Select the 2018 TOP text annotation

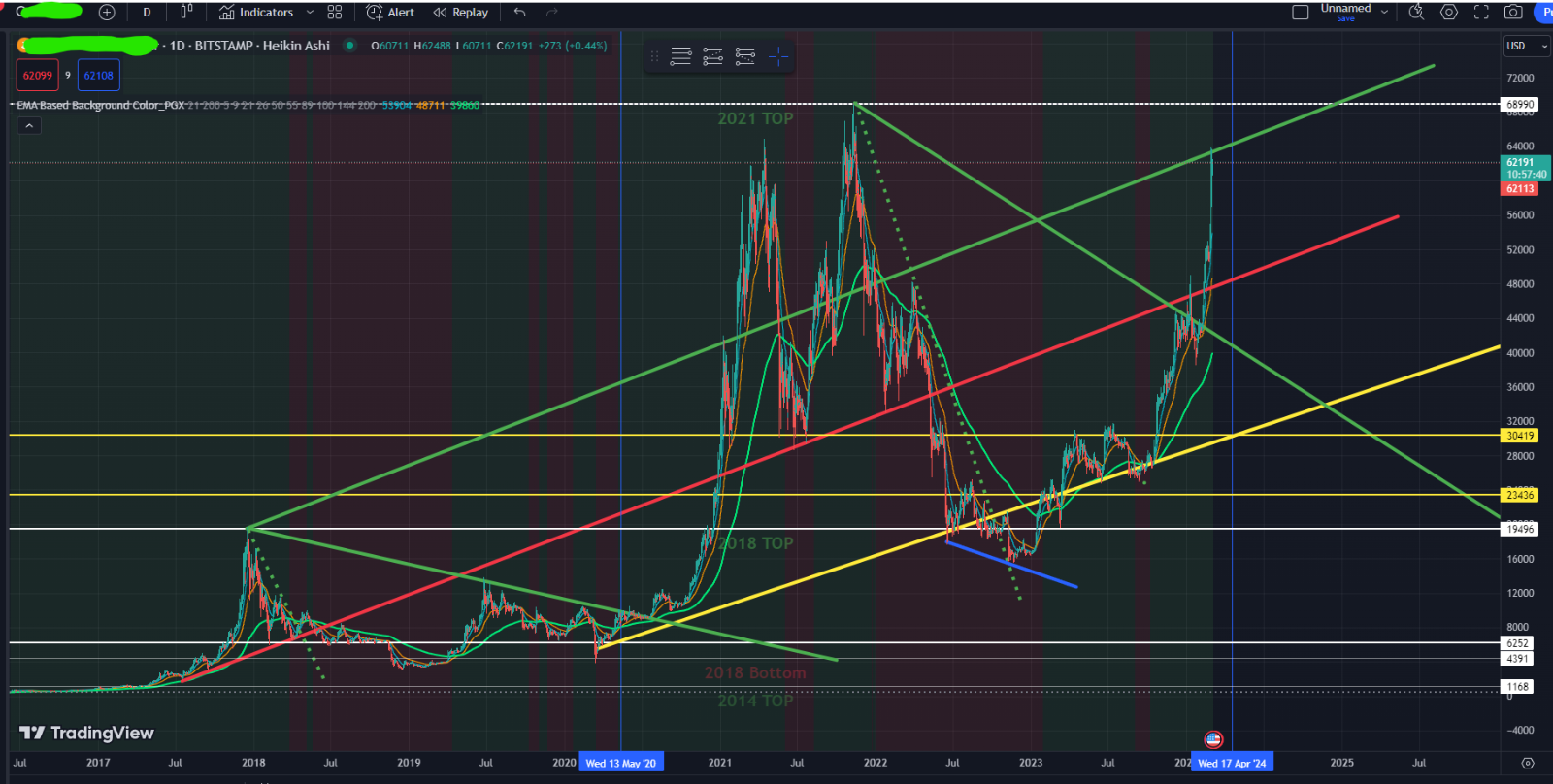coord(755,543)
